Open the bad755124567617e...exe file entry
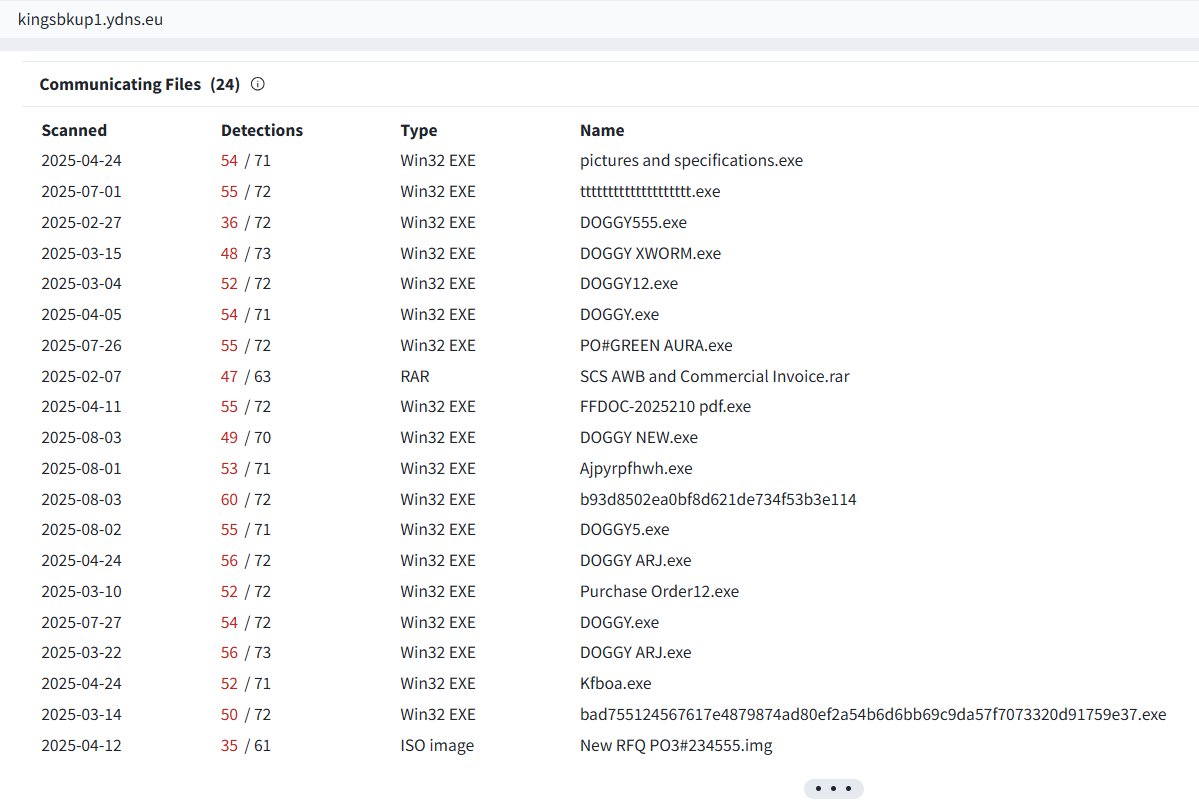Viewport: 1199px width, 807px height. point(872,714)
